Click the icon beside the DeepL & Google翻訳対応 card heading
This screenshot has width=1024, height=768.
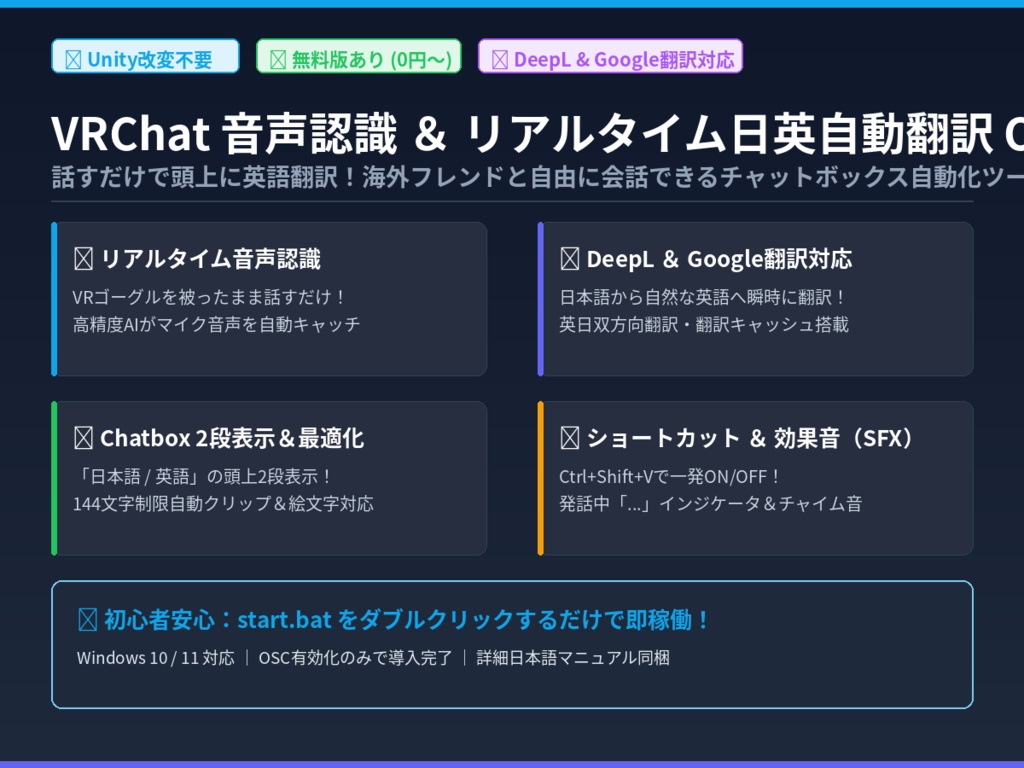[x=569, y=259]
